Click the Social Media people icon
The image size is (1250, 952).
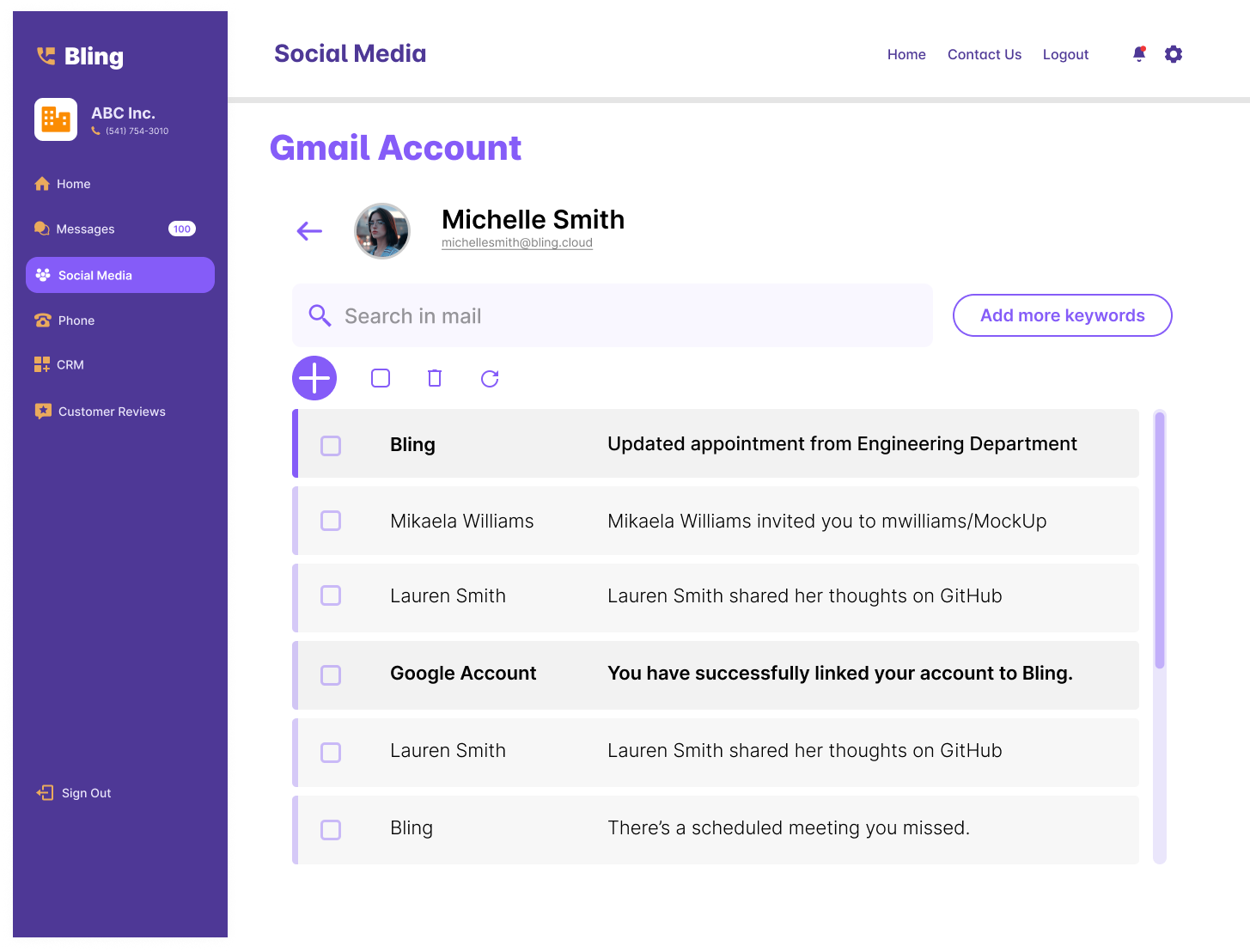pyautogui.click(x=43, y=275)
